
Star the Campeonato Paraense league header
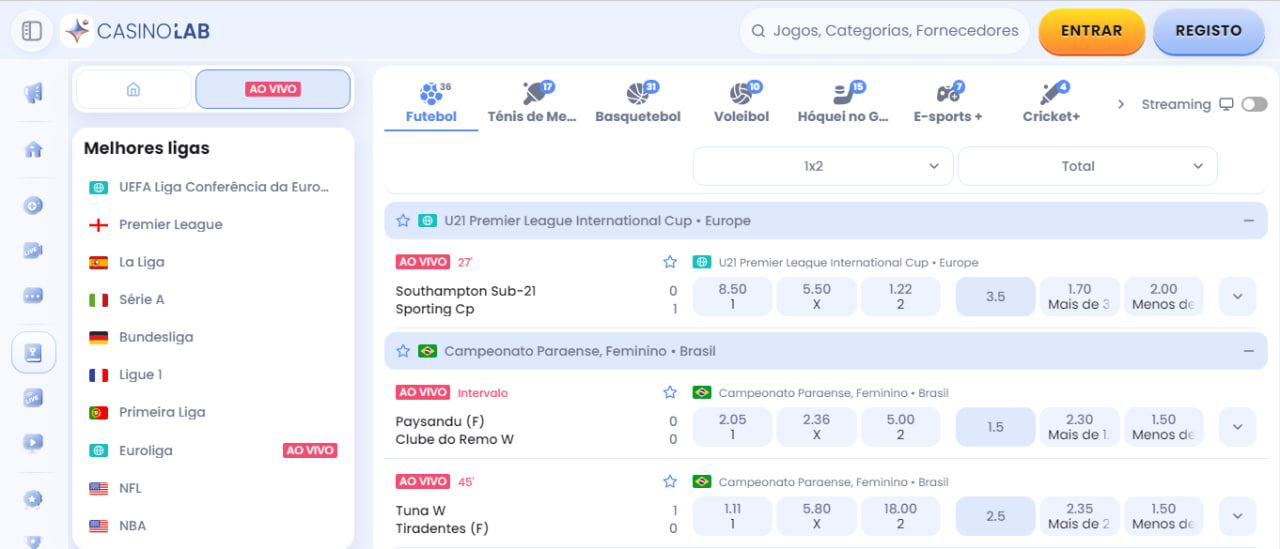click(x=403, y=351)
